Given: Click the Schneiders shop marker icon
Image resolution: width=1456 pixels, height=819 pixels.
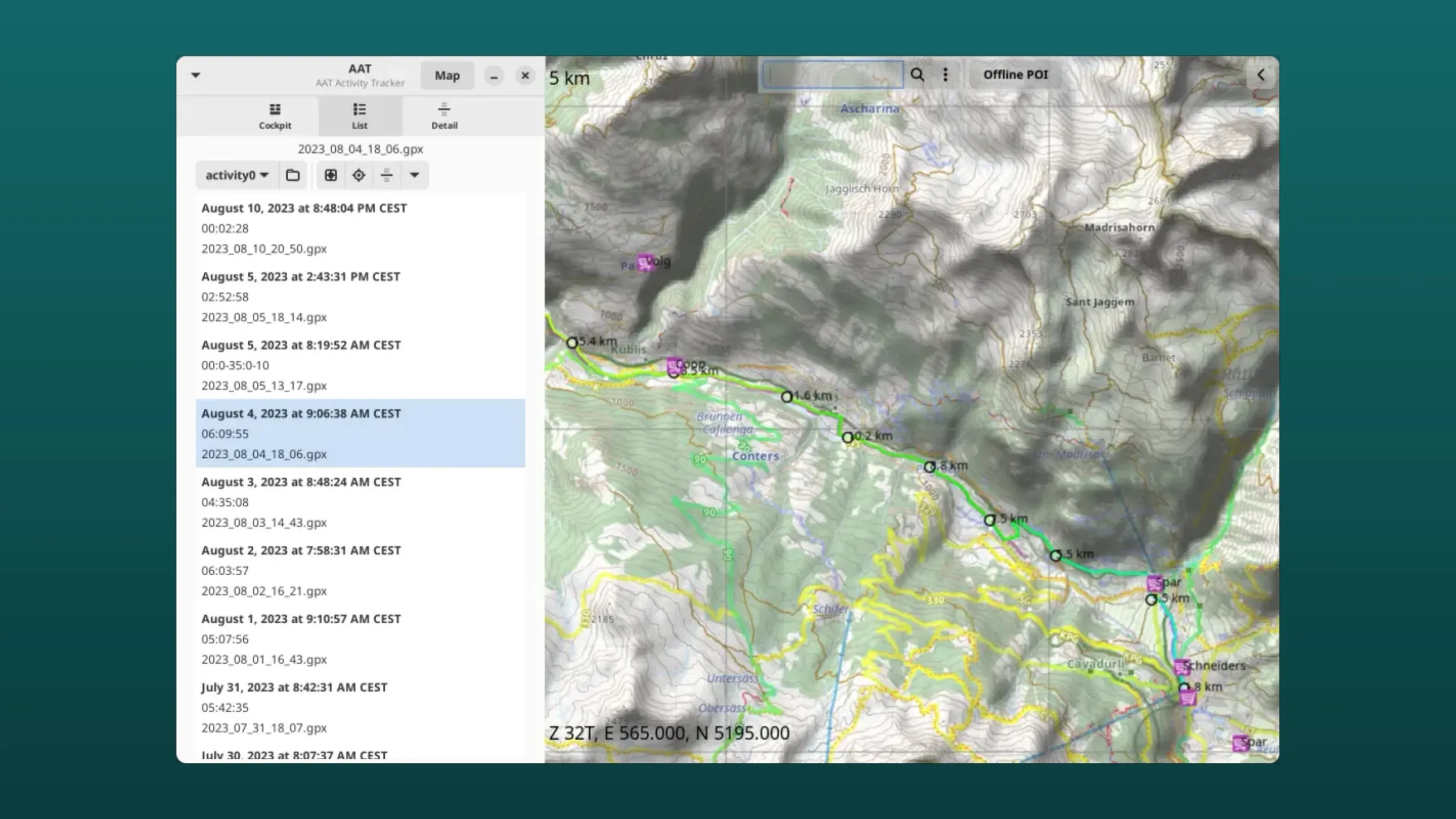Looking at the screenshot, I should click(1181, 667).
